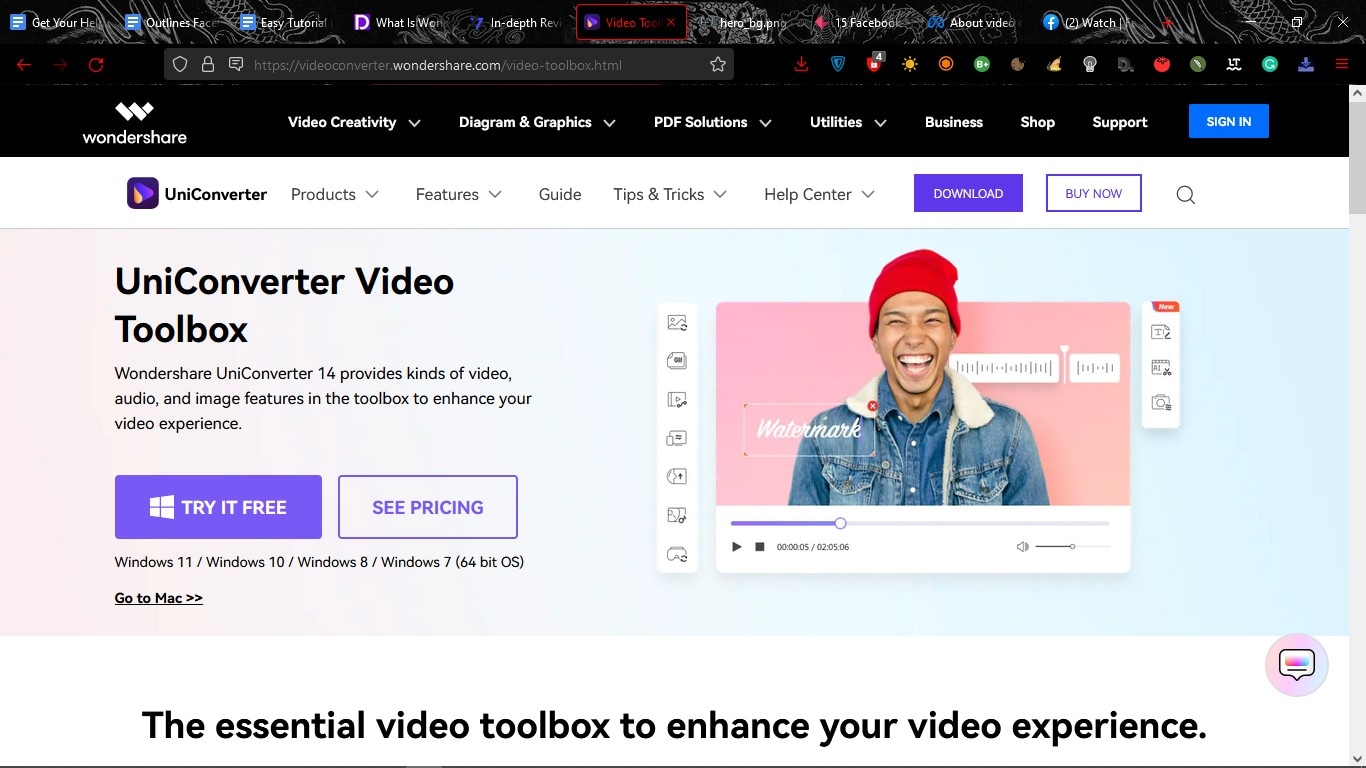Viewport: 1366px width, 768px height.
Task: Switch to the hero_bg.png tab
Action: point(747,22)
